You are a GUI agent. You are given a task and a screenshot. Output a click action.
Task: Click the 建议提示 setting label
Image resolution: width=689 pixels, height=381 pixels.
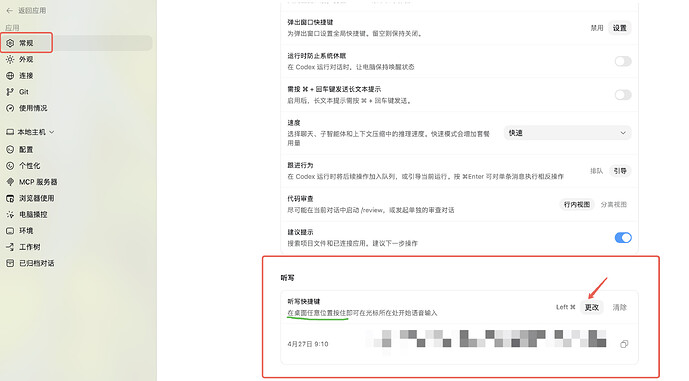pyautogui.click(x=300, y=232)
